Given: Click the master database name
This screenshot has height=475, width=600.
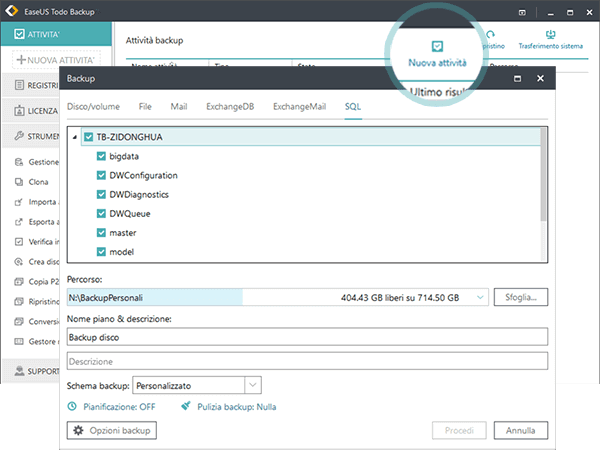Looking at the screenshot, I should (123, 233).
